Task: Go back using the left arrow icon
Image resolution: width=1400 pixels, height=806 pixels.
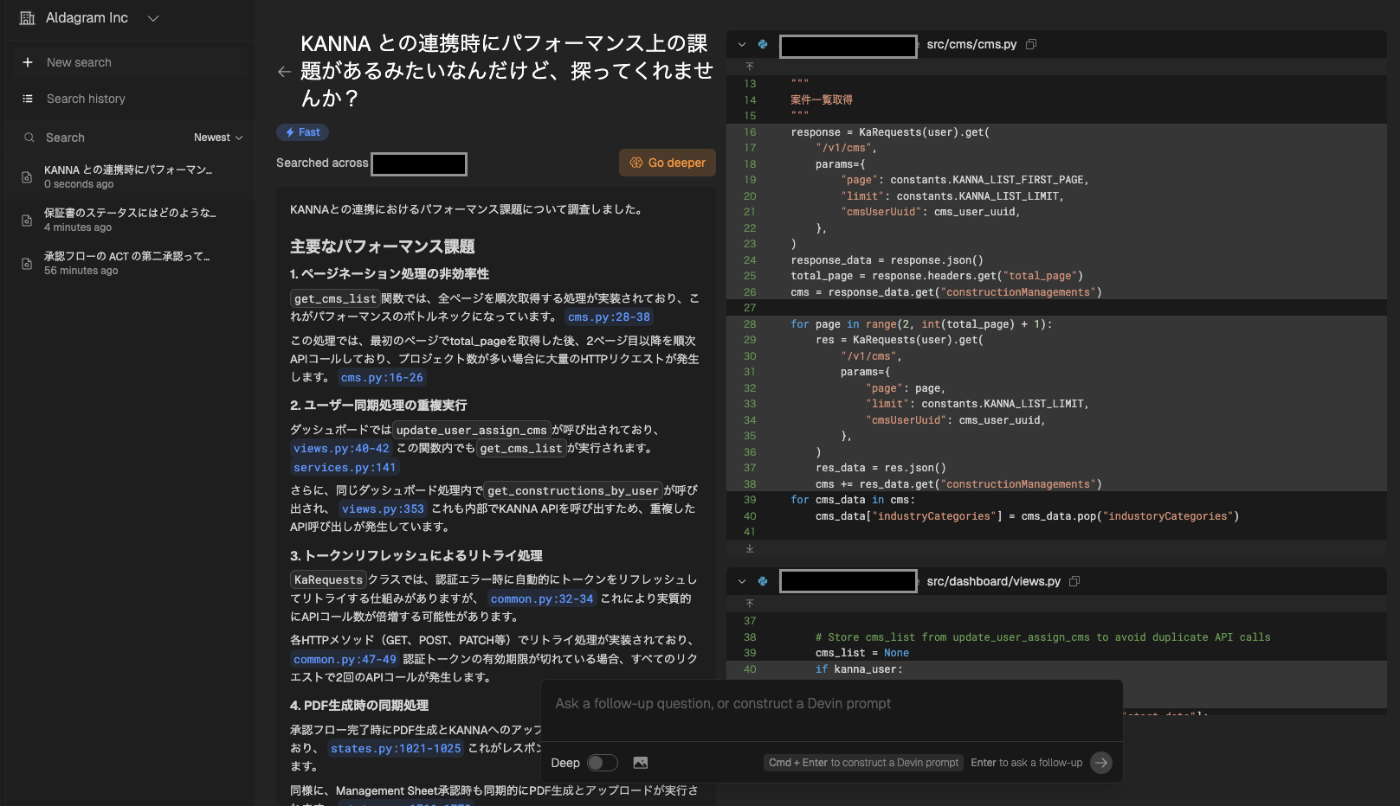Action: click(x=284, y=71)
